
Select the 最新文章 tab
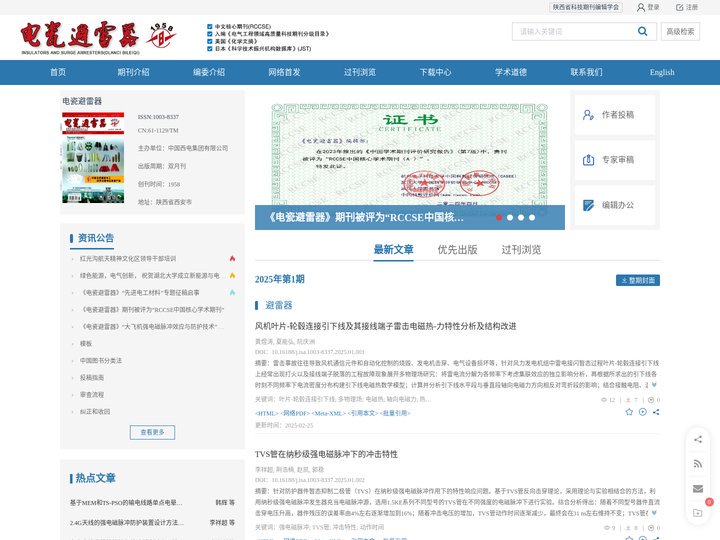point(394,250)
